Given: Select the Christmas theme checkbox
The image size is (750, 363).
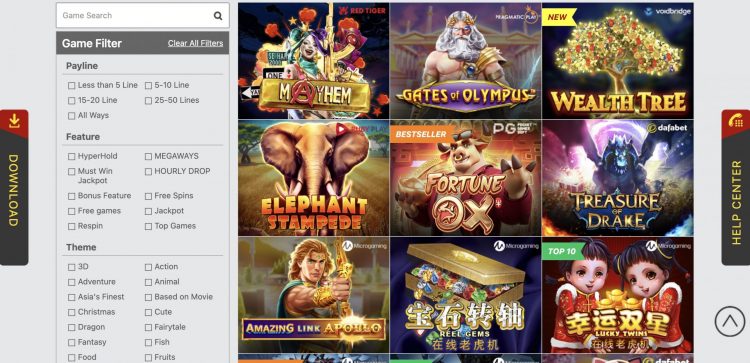Looking at the screenshot, I should [x=72, y=313].
